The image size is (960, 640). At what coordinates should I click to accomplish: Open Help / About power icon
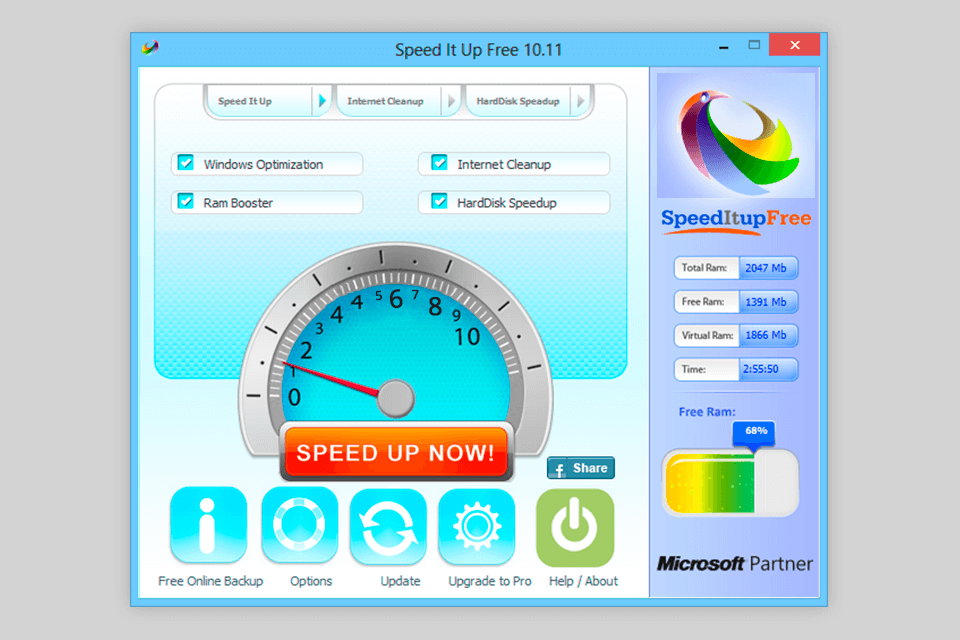[575, 527]
